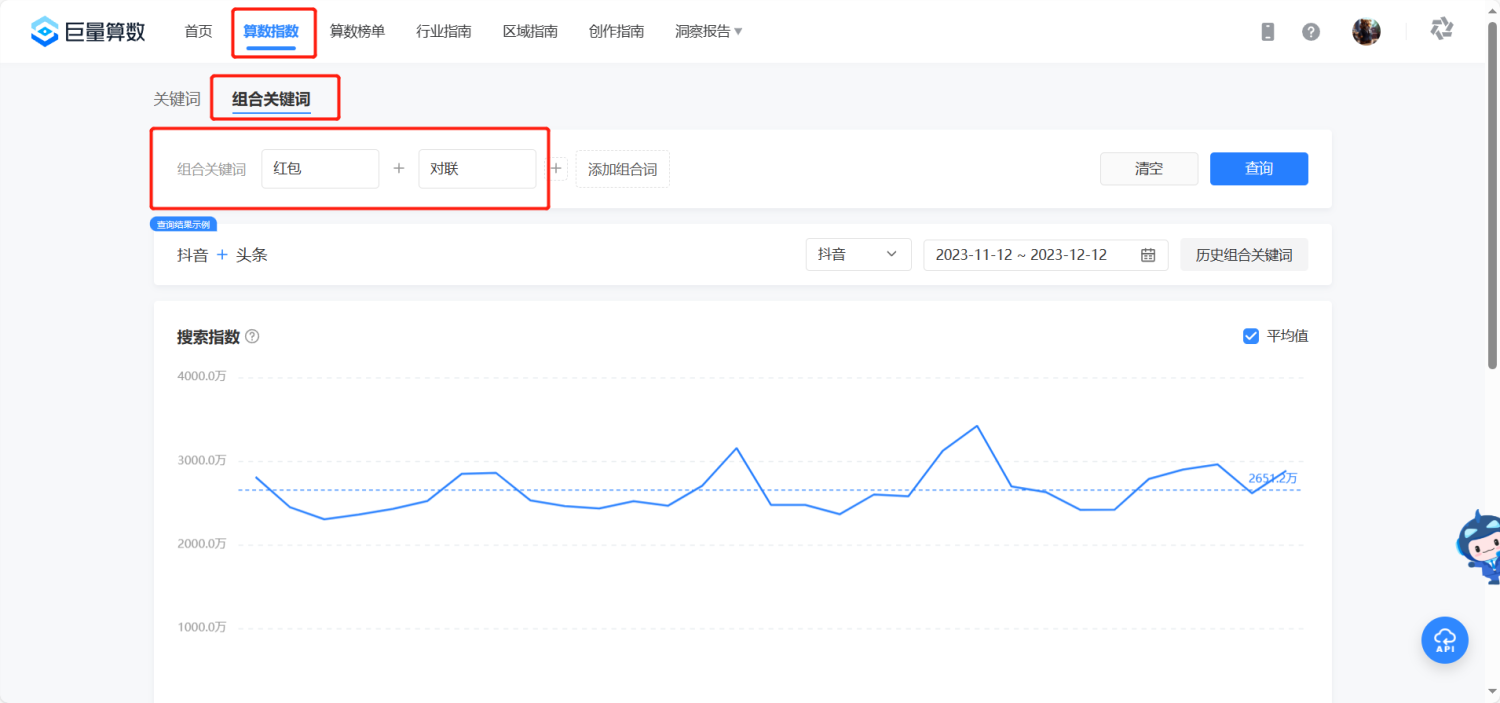Click the 红包 keyword input field
The image size is (1500, 703).
320,169
